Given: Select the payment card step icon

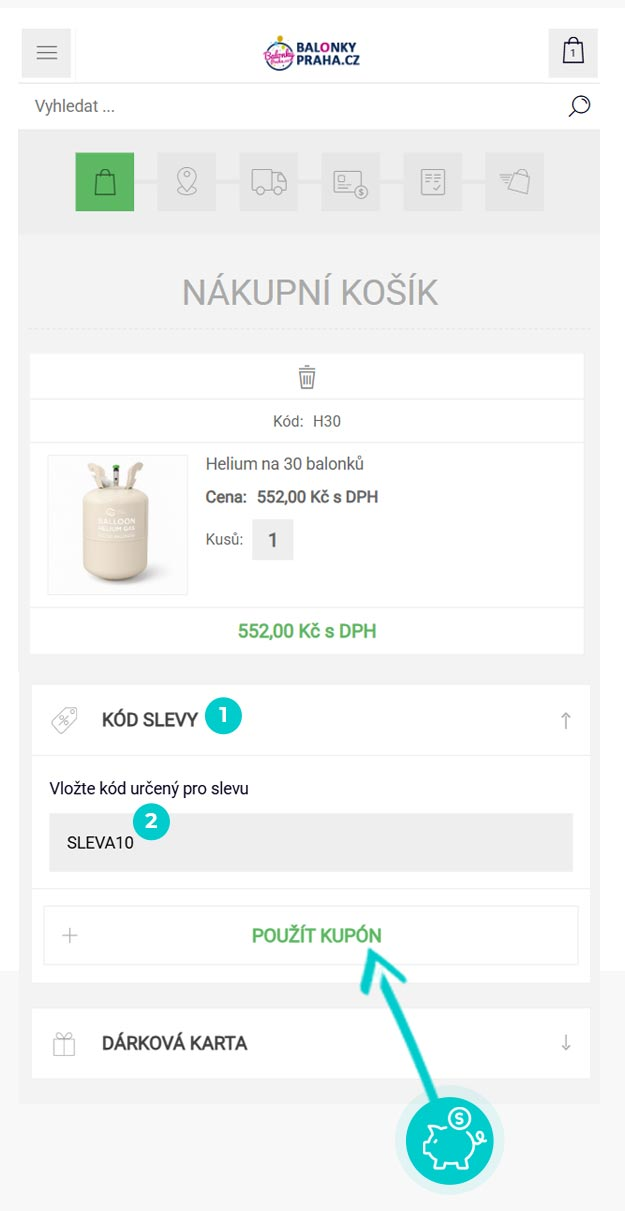Looking at the screenshot, I should pos(350,182).
